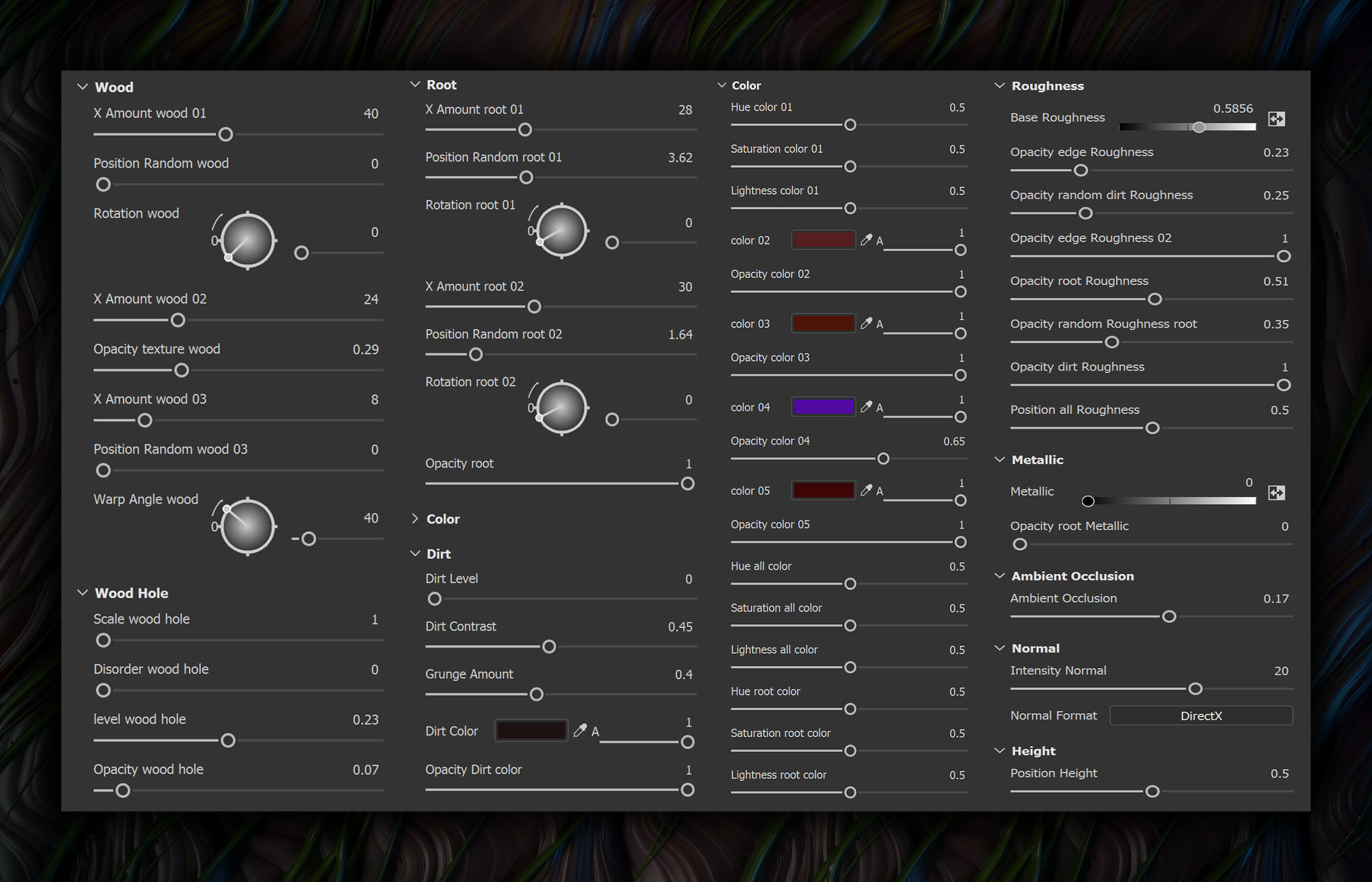Click the eyedropper icon next to color 03
This screenshot has height=882, width=1372.
pyautogui.click(x=866, y=323)
